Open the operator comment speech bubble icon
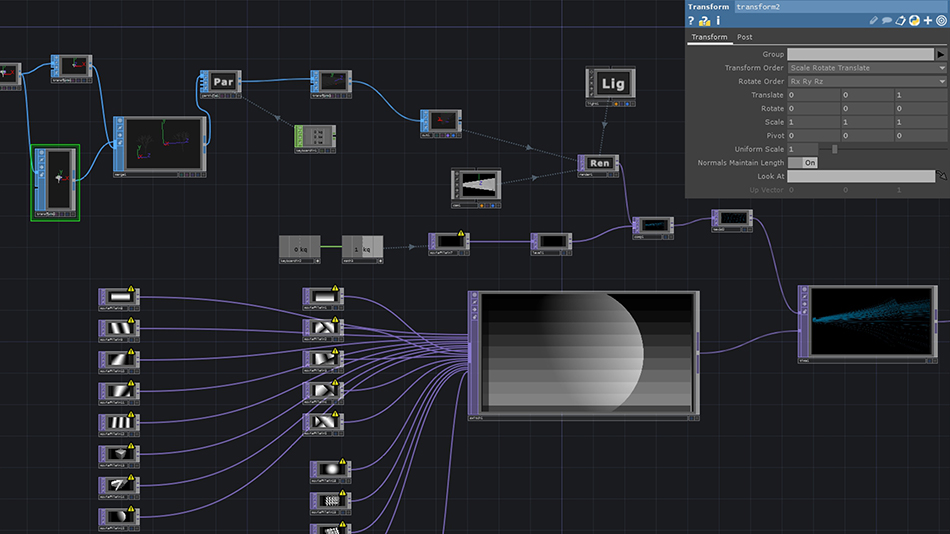The width and height of the screenshot is (950, 534). pyautogui.click(x=887, y=21)
